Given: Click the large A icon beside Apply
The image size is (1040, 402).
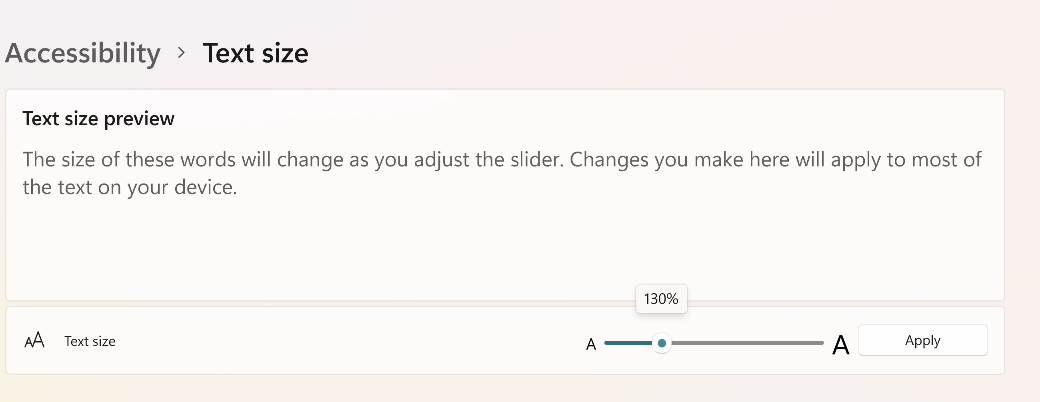Looking at the screenshot, I should click(x=841, y=345).
